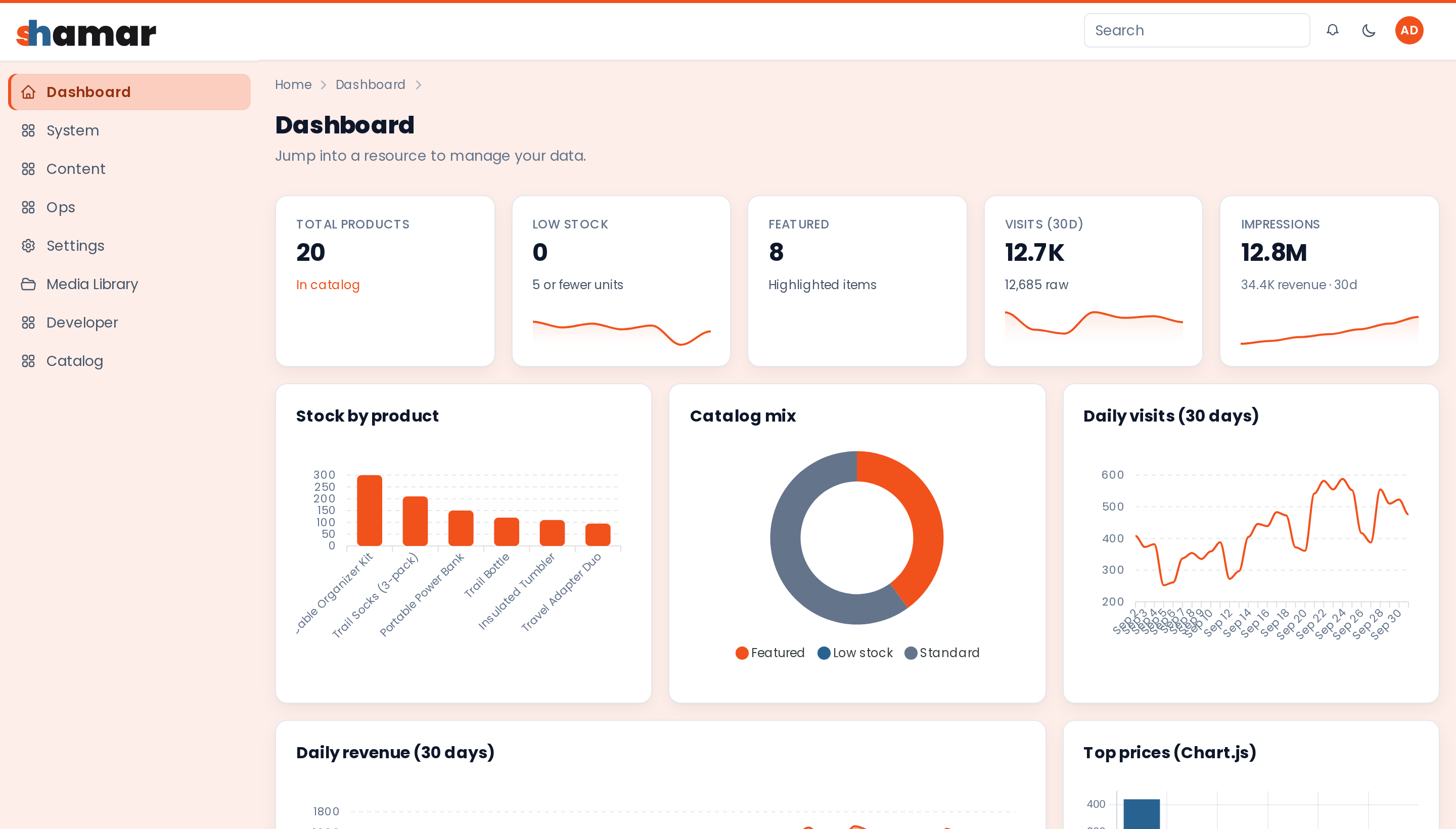Click the Trail Socks (3-pack) bar

(415, 521)
